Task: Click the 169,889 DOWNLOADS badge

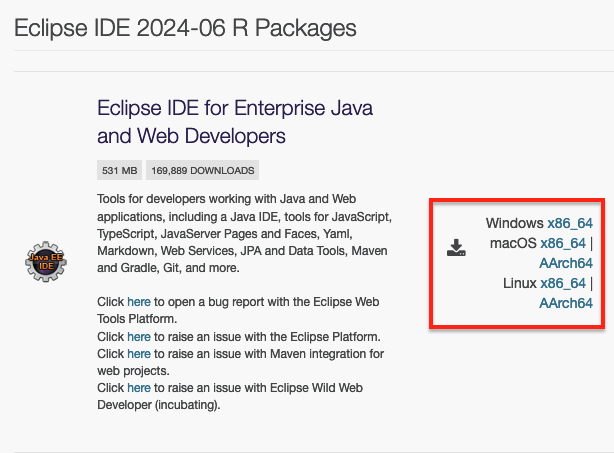Action: point(202,170)
